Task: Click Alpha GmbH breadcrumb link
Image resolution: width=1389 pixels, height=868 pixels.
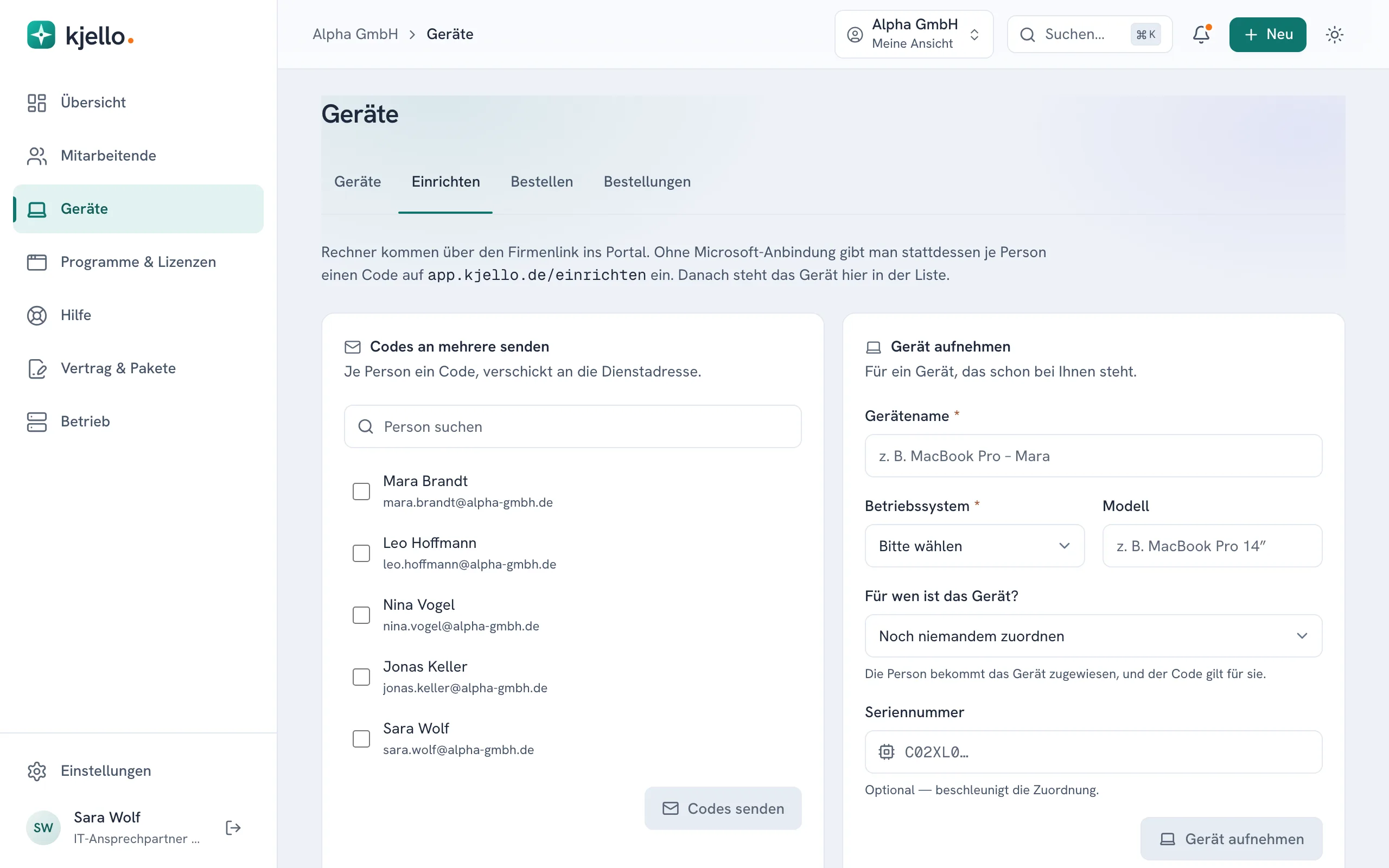Action: [x=355, y=34]
